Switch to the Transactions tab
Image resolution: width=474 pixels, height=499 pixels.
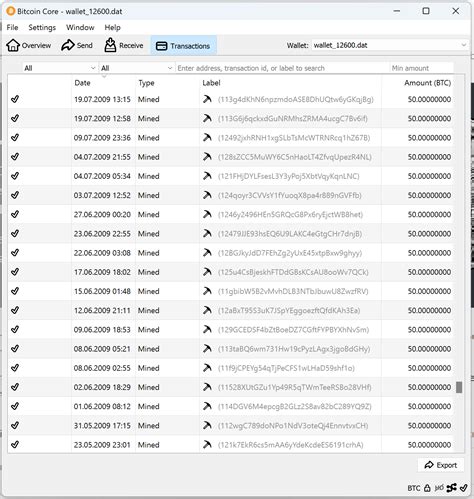[x=183, y=46]
